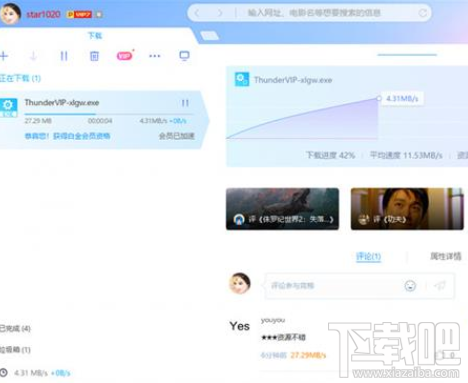Focus the URL and movie search field
The image size is (468, 383).
(314, 13)
